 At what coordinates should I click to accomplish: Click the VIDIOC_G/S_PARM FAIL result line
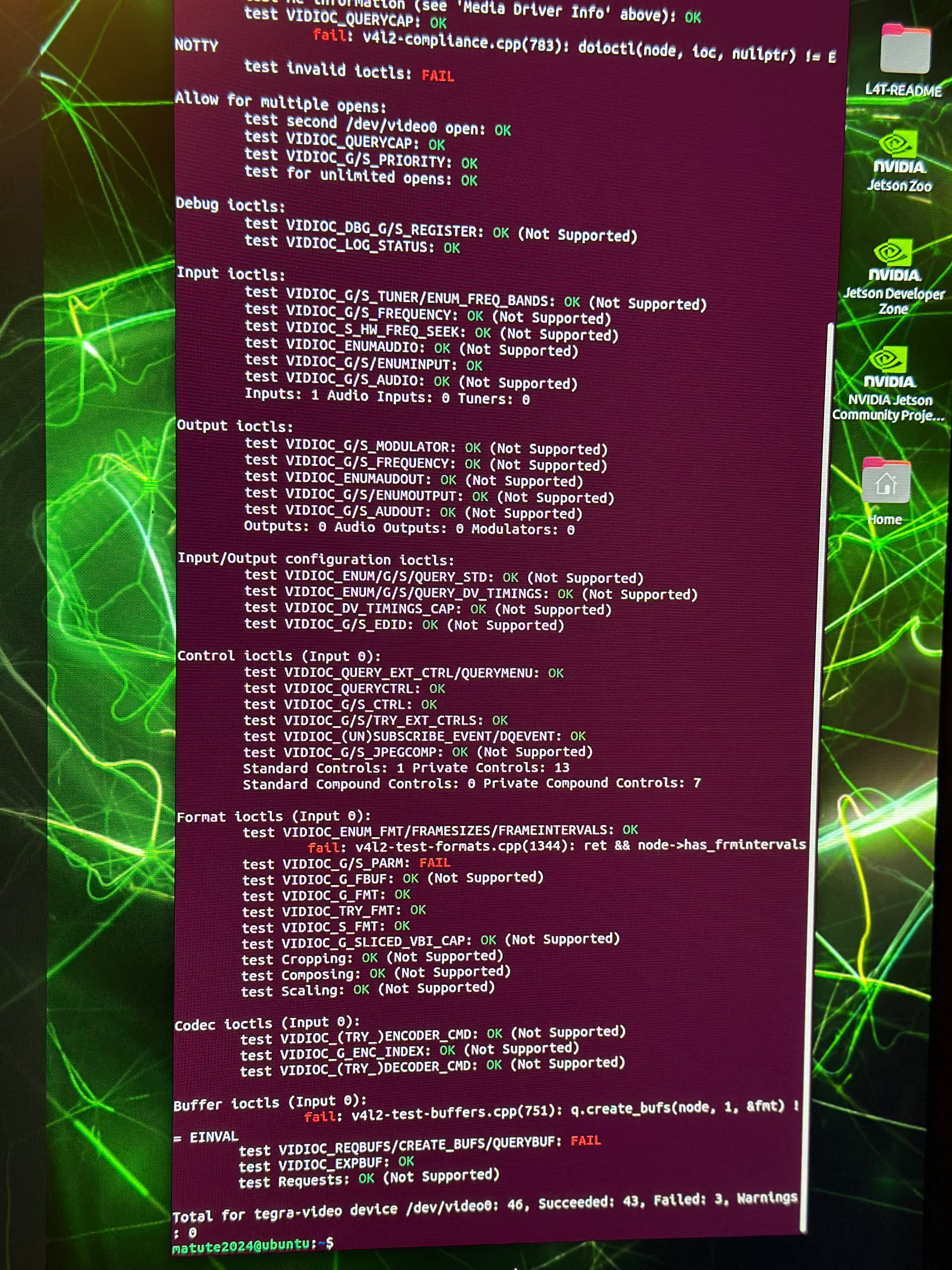(x=346, y=864)
